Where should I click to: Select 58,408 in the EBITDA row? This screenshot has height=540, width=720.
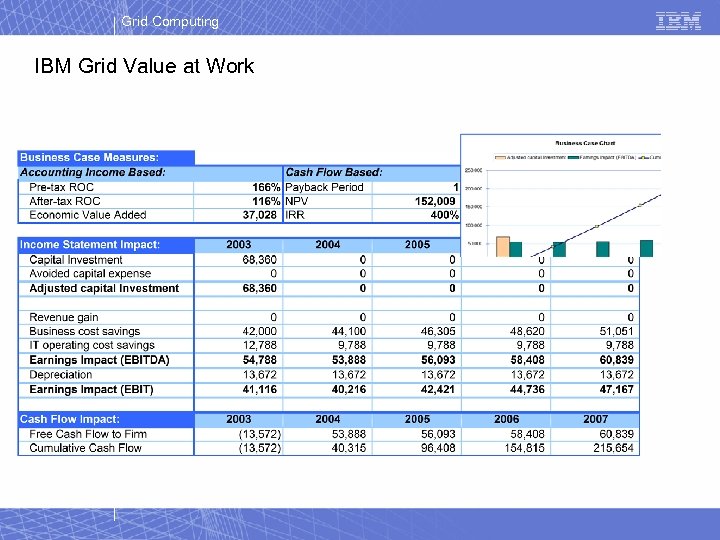527,360
